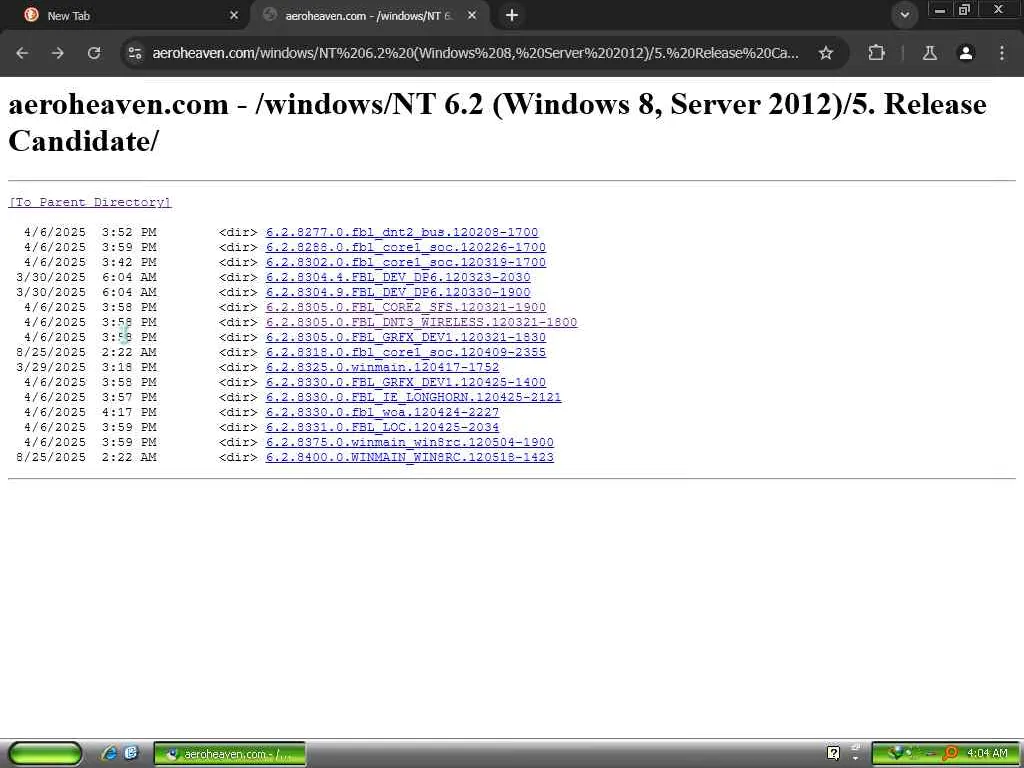This screenshot has width=1024, height=768.
Task: Open a new tab with plus button
Action: coord(512,15)
